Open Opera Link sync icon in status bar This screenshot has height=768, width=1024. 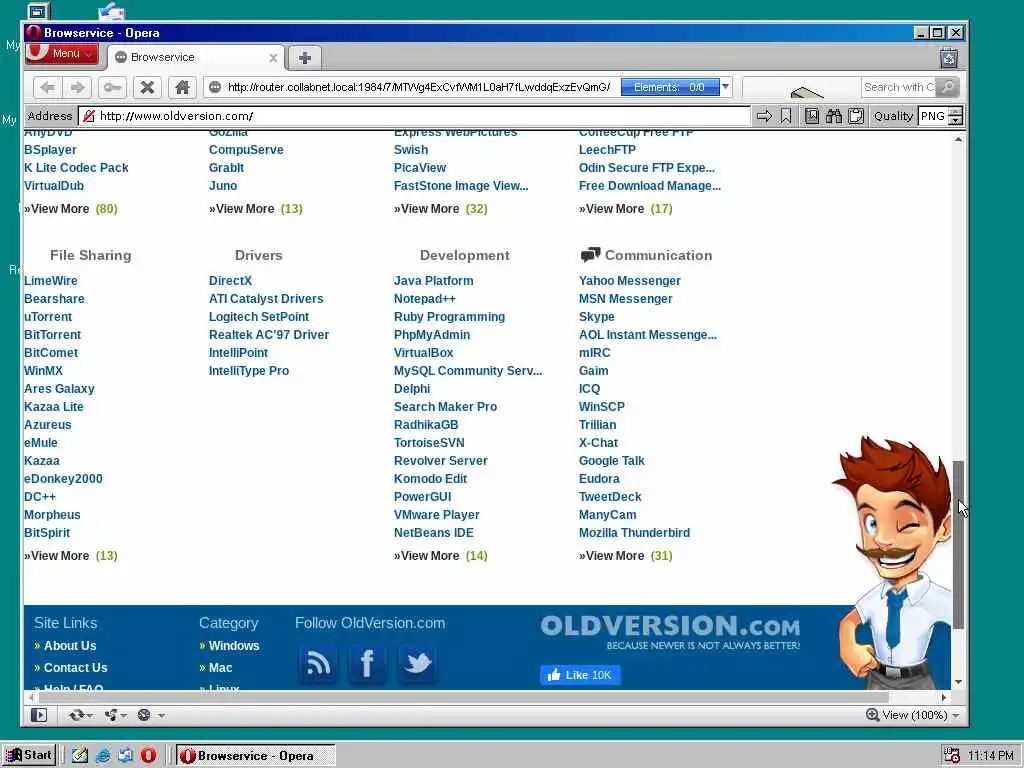coord(76,715)
